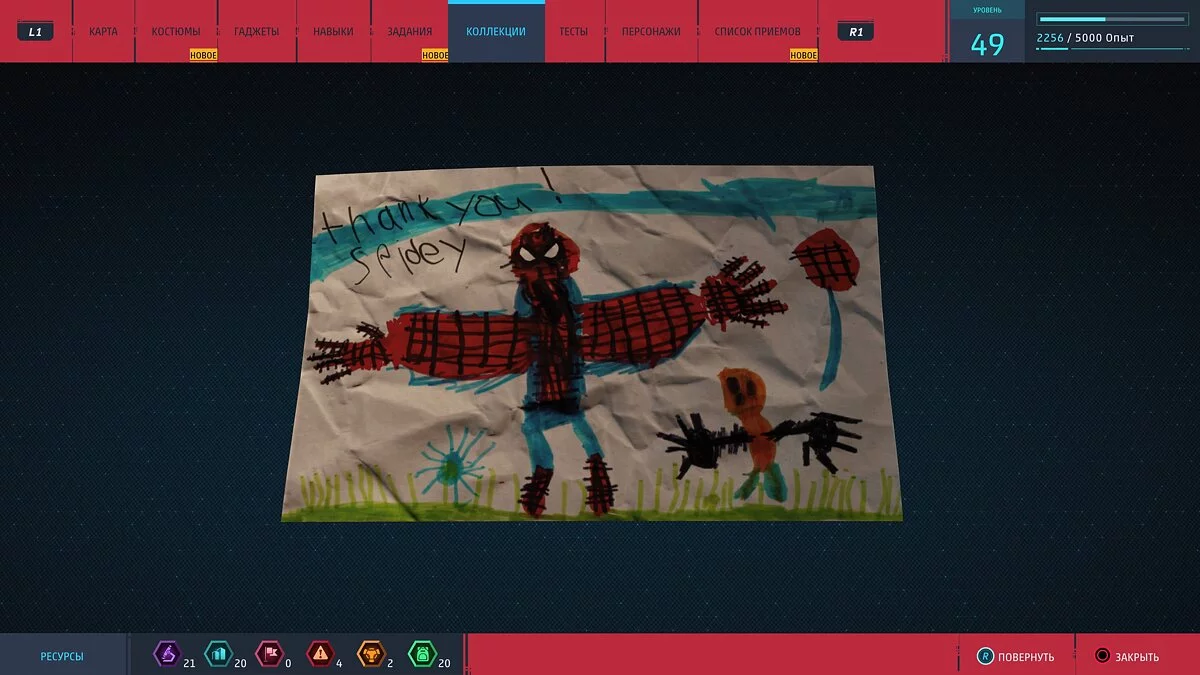Click the circle button icon beside Закрыть
The image size is (1200, 675).
point(1103,656)
